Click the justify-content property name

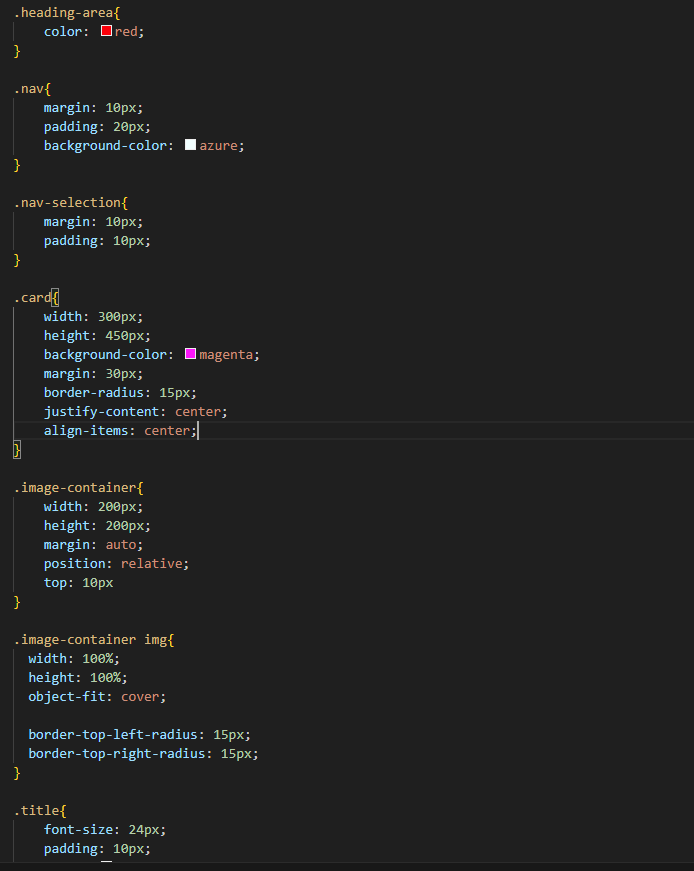pos(101,411)
